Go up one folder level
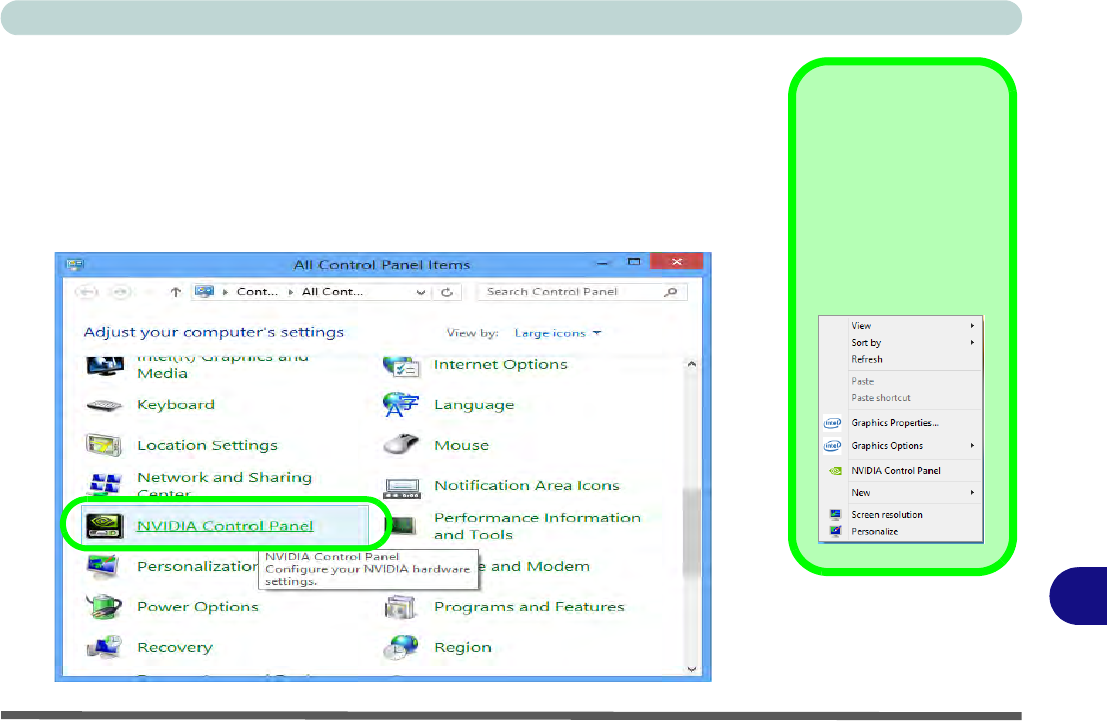 click(x=176, y=292)
